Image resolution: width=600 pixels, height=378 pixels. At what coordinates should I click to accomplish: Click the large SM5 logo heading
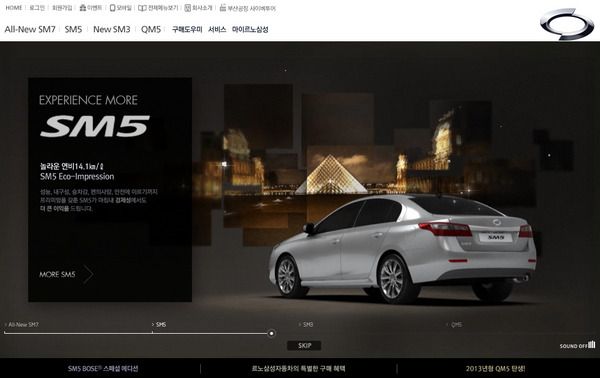pos(95,126)
